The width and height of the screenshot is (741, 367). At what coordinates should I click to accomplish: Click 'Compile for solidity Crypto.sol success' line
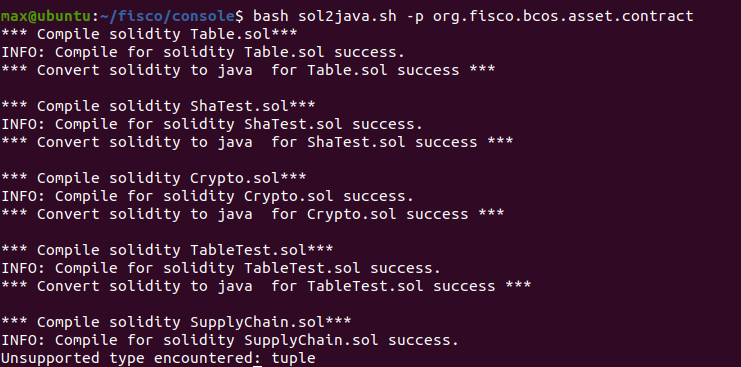tap(207, 196)
